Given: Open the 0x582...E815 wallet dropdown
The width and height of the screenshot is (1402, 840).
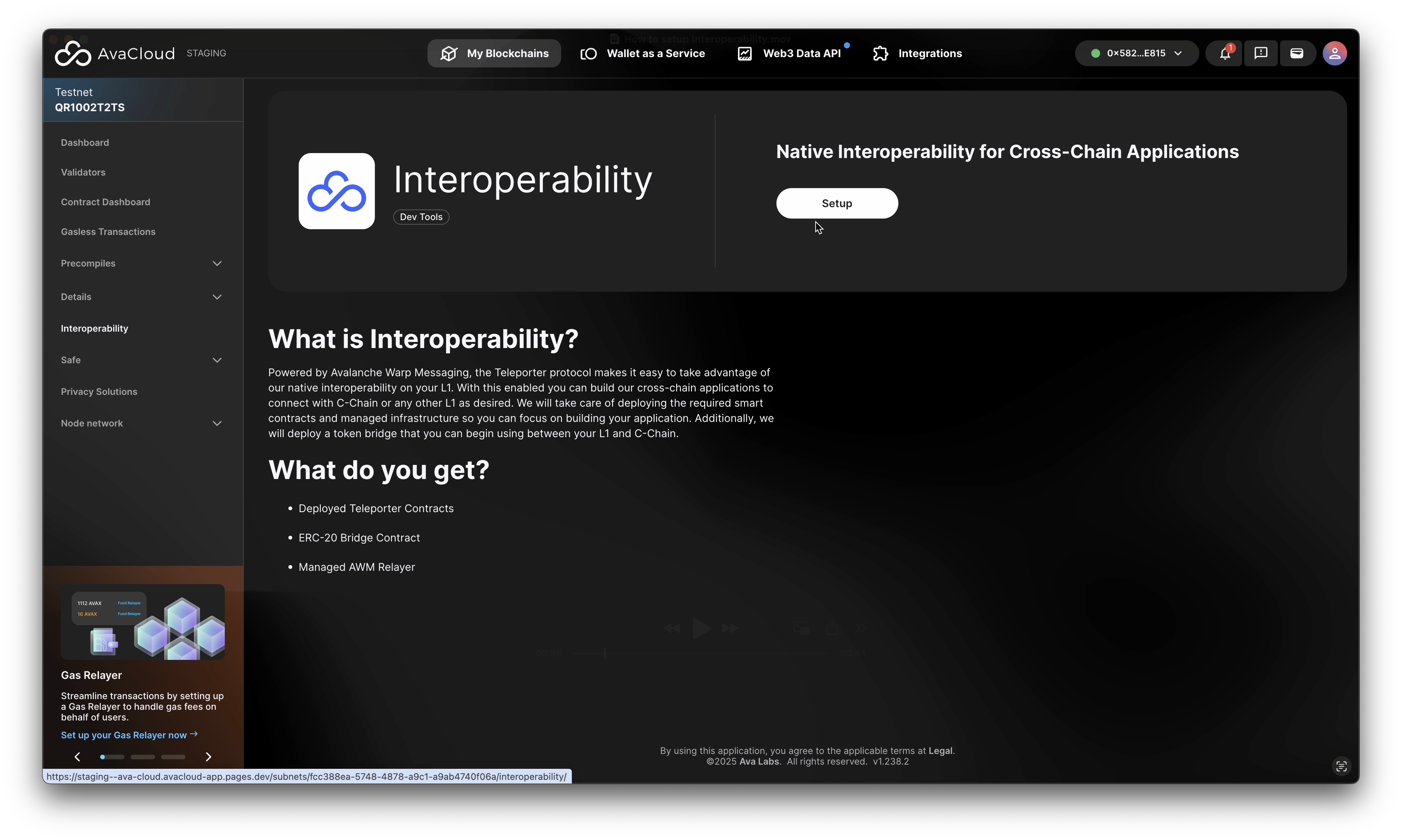Looking at the screenshot, I should click(x=1136, y=53).
